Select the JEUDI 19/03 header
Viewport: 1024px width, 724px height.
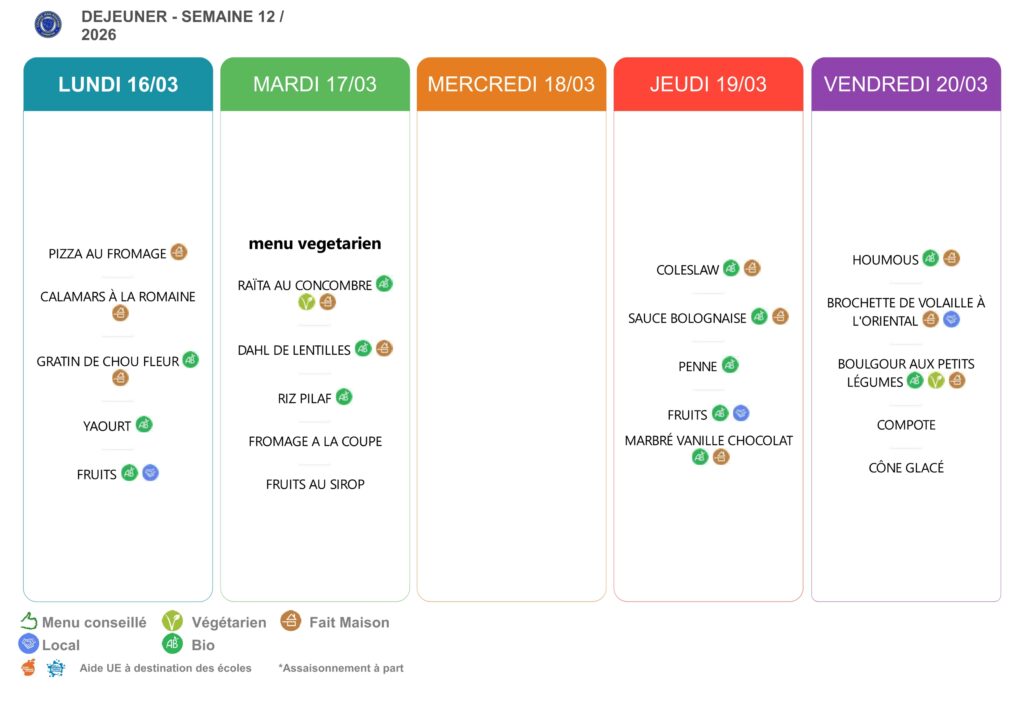click(x=708, y=84)
